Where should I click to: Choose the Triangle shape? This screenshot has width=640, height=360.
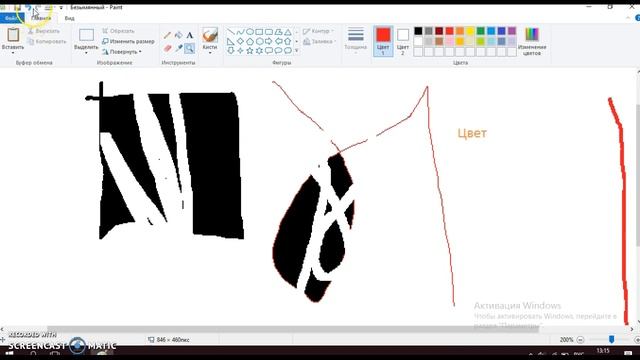288,32
